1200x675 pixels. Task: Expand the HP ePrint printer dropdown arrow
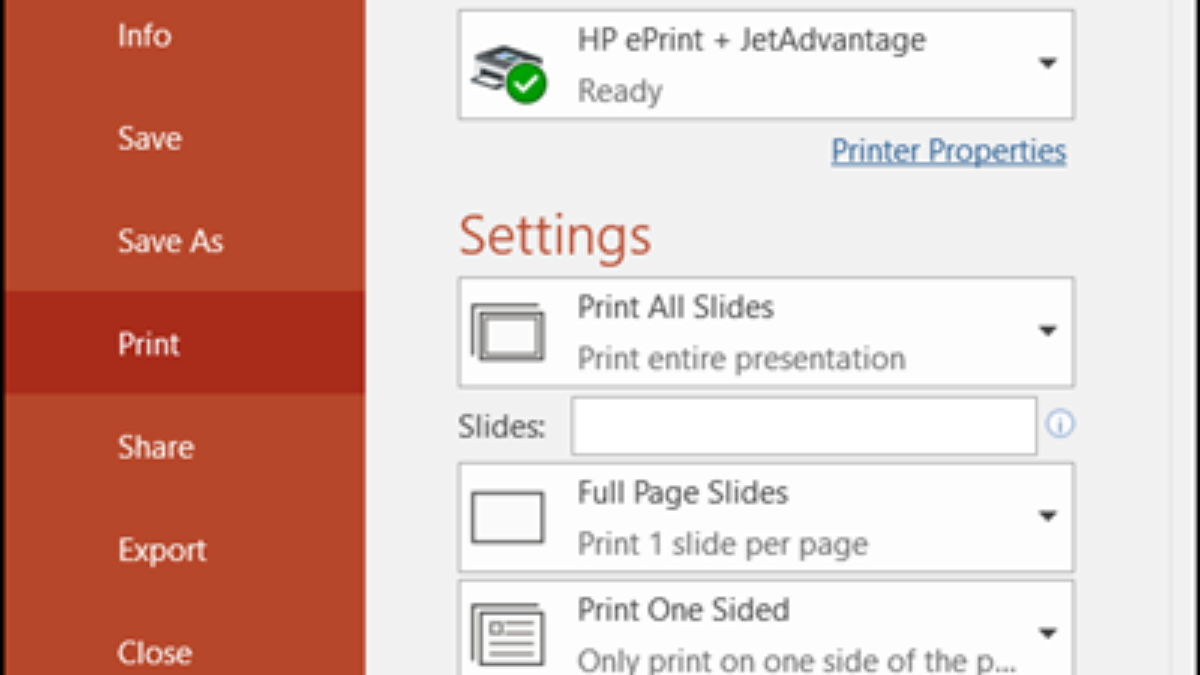pyautogui.click(x=1047, y=64)
